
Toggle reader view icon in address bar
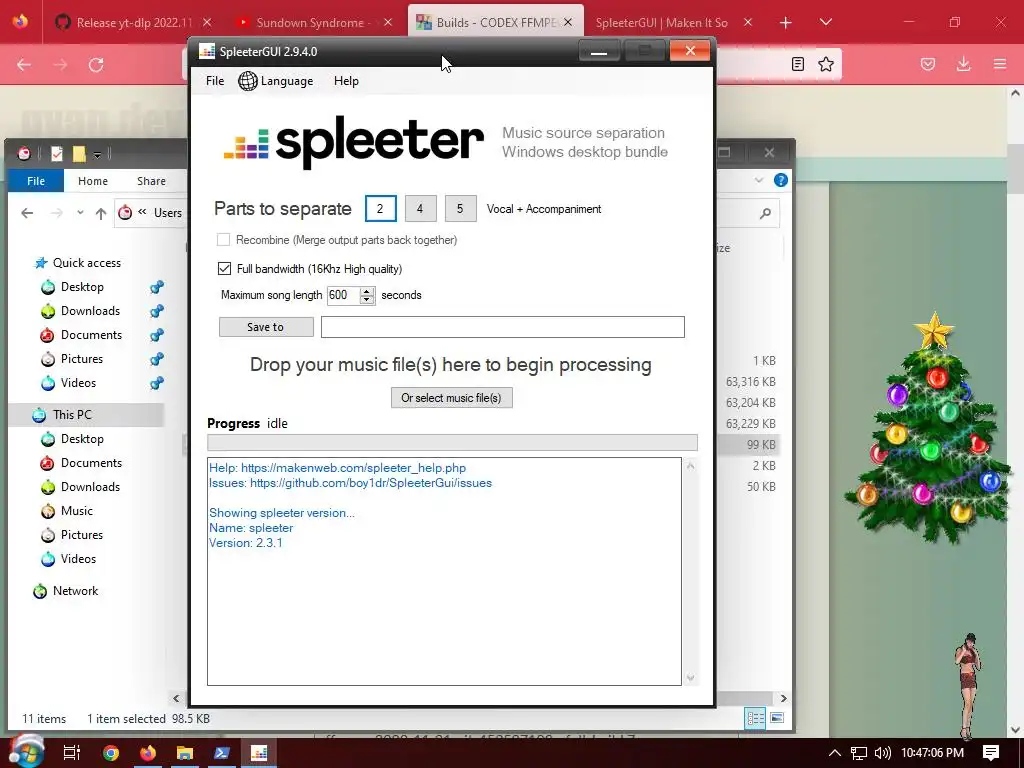coord(797,64)
